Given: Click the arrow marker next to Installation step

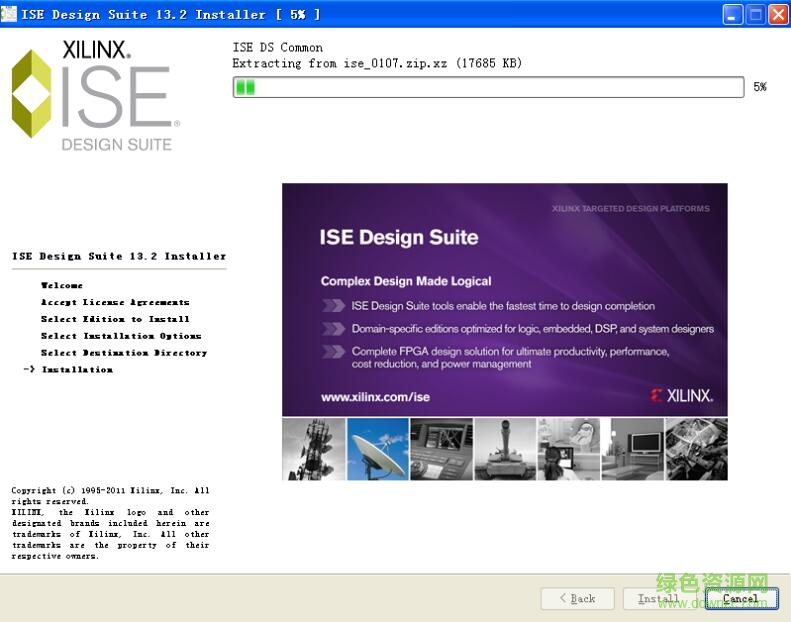Looking at the screenshot, I should (x=29, y=370).
